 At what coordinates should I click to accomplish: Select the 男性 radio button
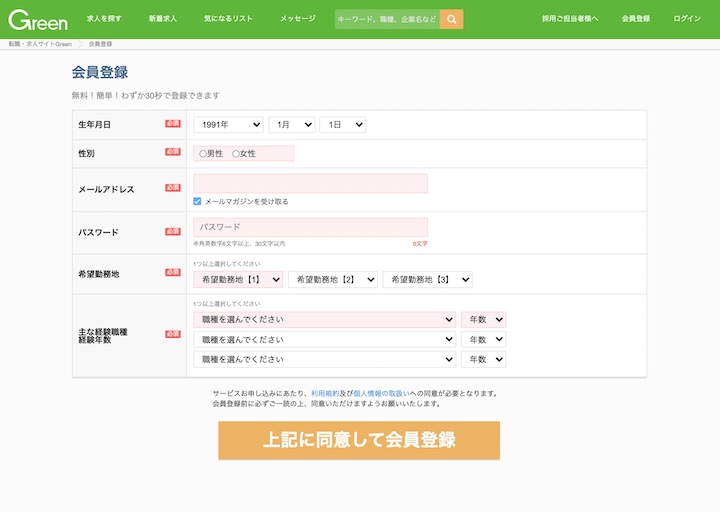[203, 154]
